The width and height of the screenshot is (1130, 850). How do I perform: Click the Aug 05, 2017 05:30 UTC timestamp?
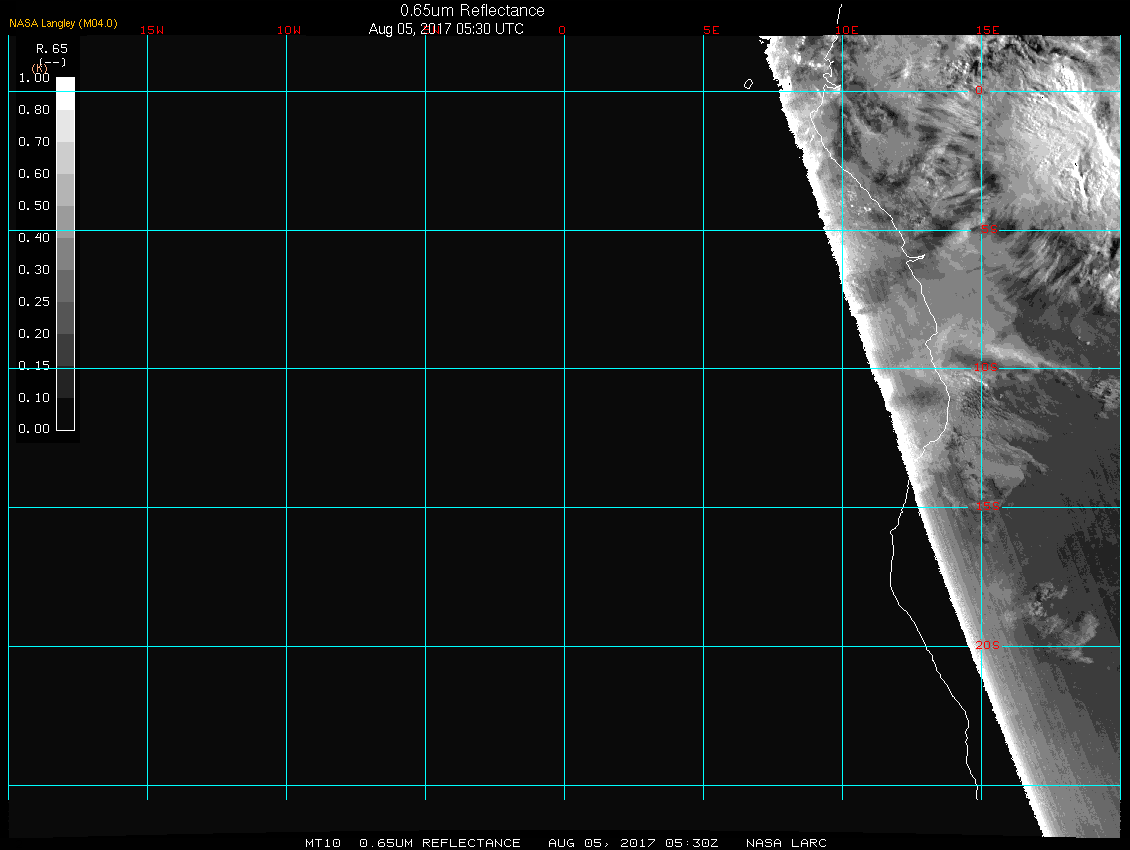tap(446, 29)
